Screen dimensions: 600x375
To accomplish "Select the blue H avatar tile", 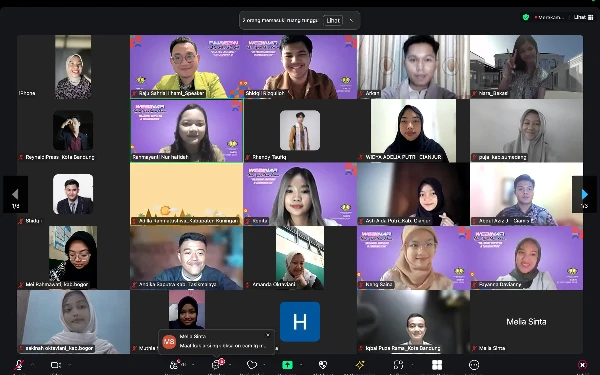I will tap(300, 321).
